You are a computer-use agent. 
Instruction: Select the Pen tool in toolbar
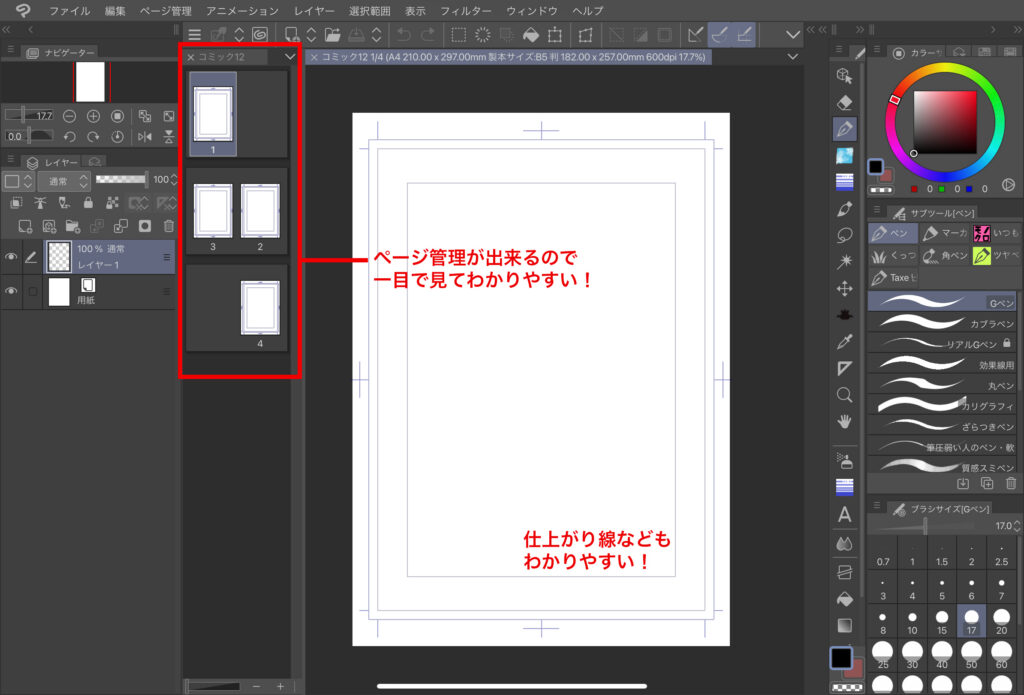[x=844, y=129]
